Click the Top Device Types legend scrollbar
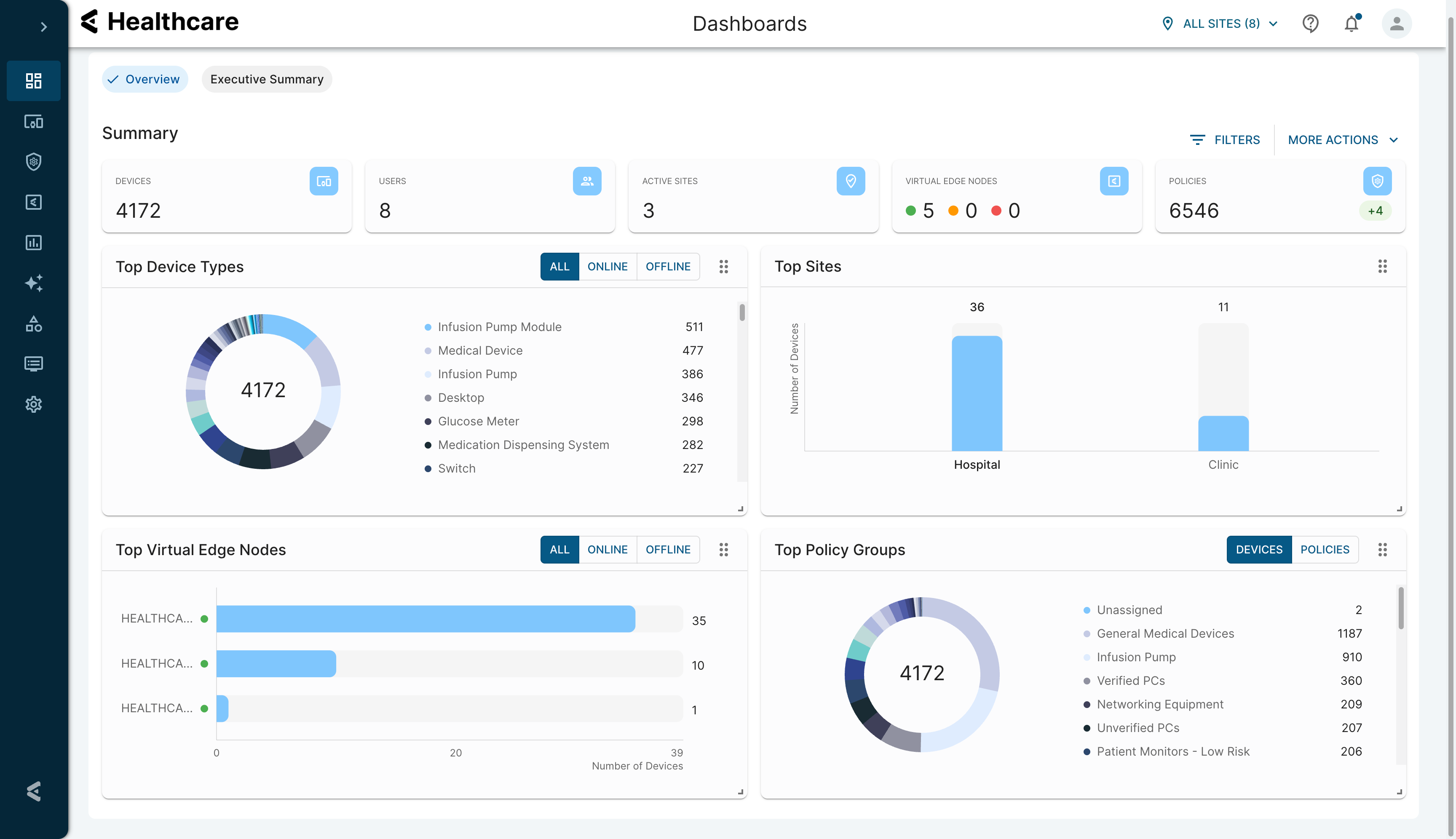The image size is (1456, 839). tap(742, 313)
